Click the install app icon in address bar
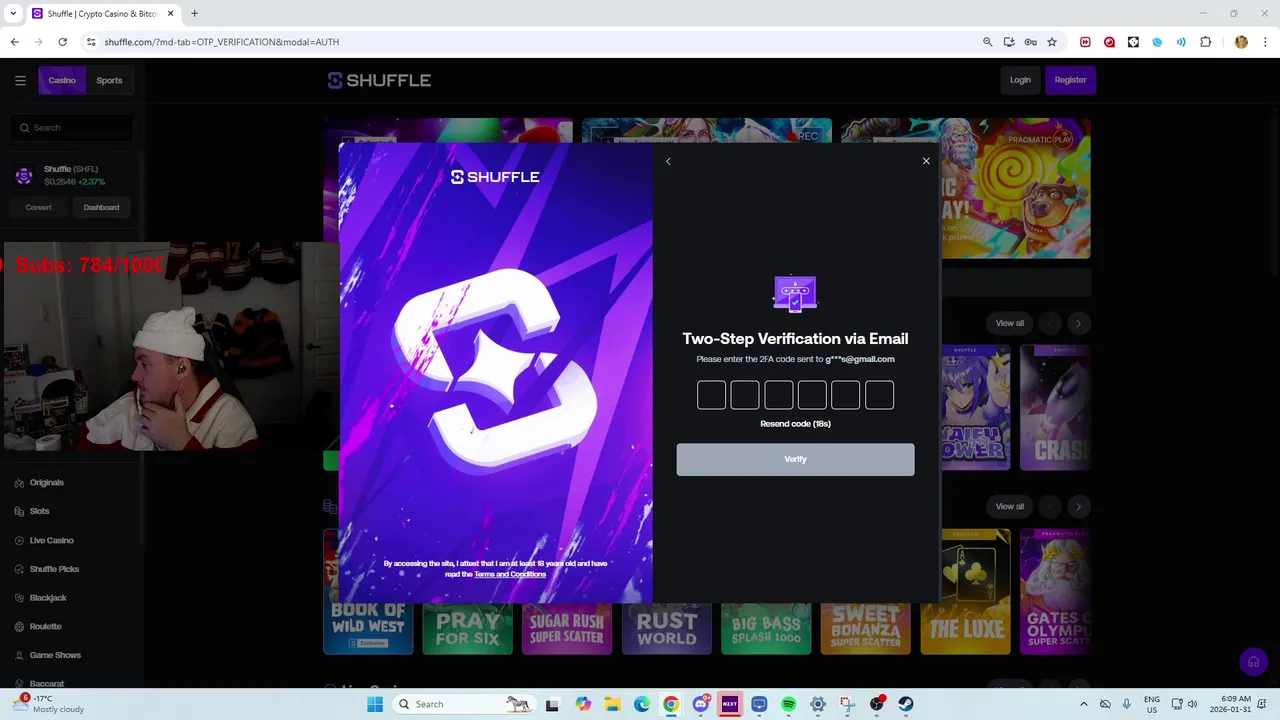 [1009, 42]
